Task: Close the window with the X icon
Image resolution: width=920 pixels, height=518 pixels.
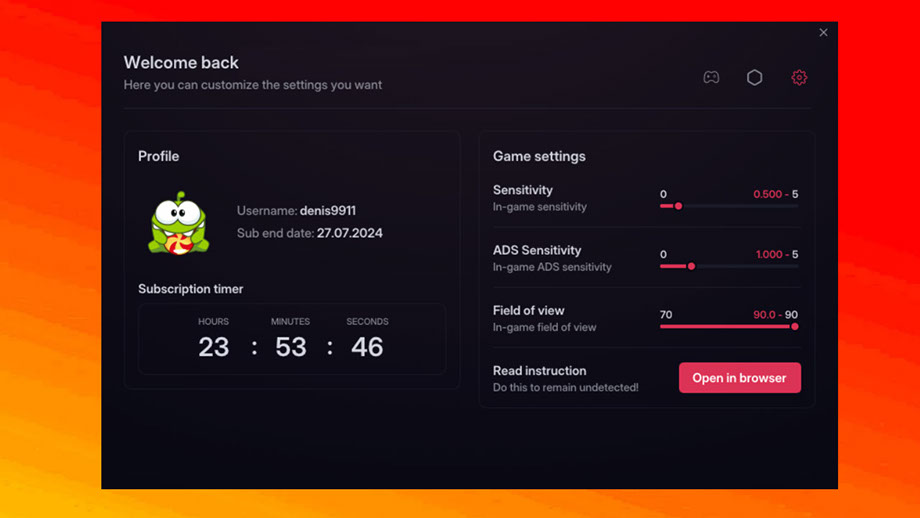Action: click(823, 33)
